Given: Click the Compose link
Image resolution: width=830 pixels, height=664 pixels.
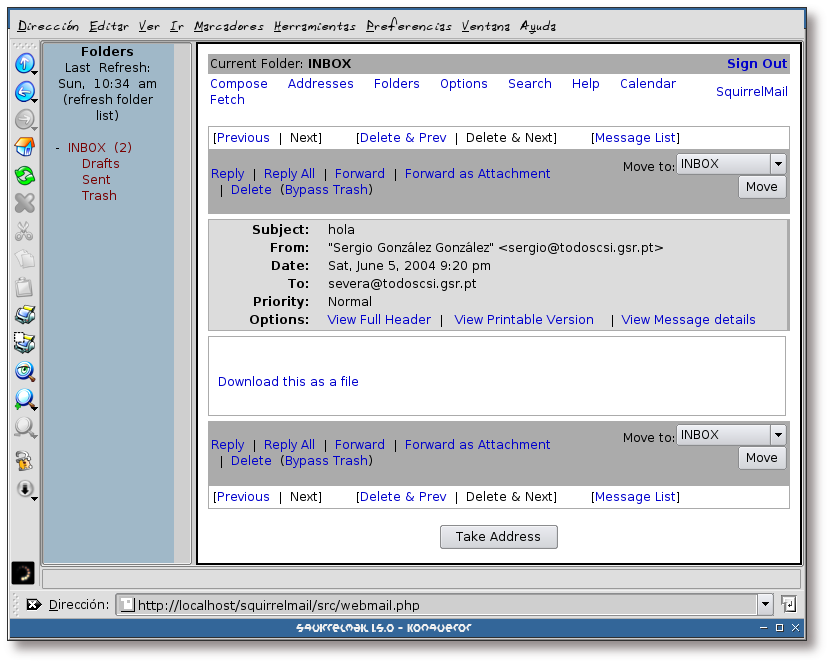Looking at the screenshot, I should [x=238, y=84].
